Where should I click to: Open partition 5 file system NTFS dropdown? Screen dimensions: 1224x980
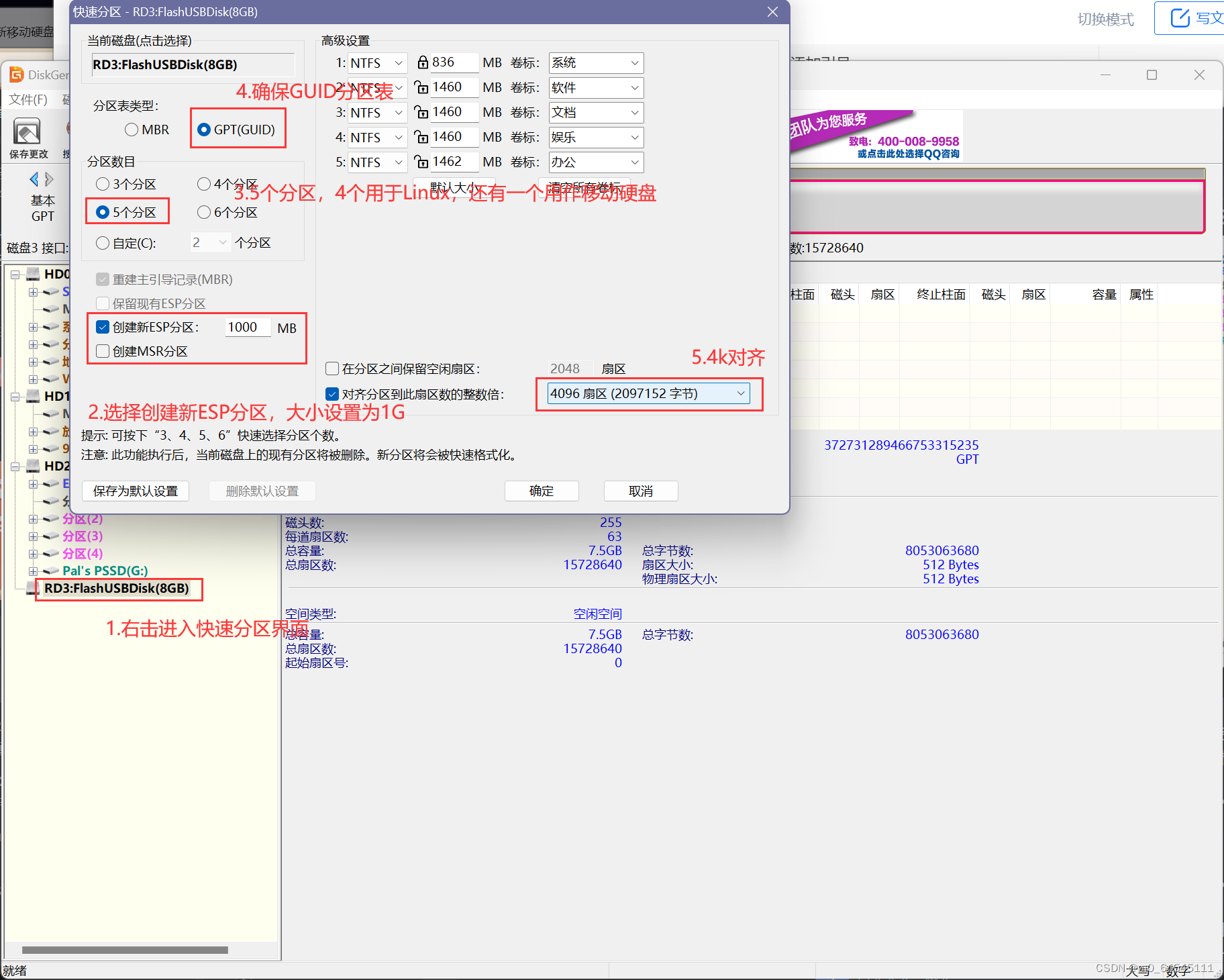378,162
